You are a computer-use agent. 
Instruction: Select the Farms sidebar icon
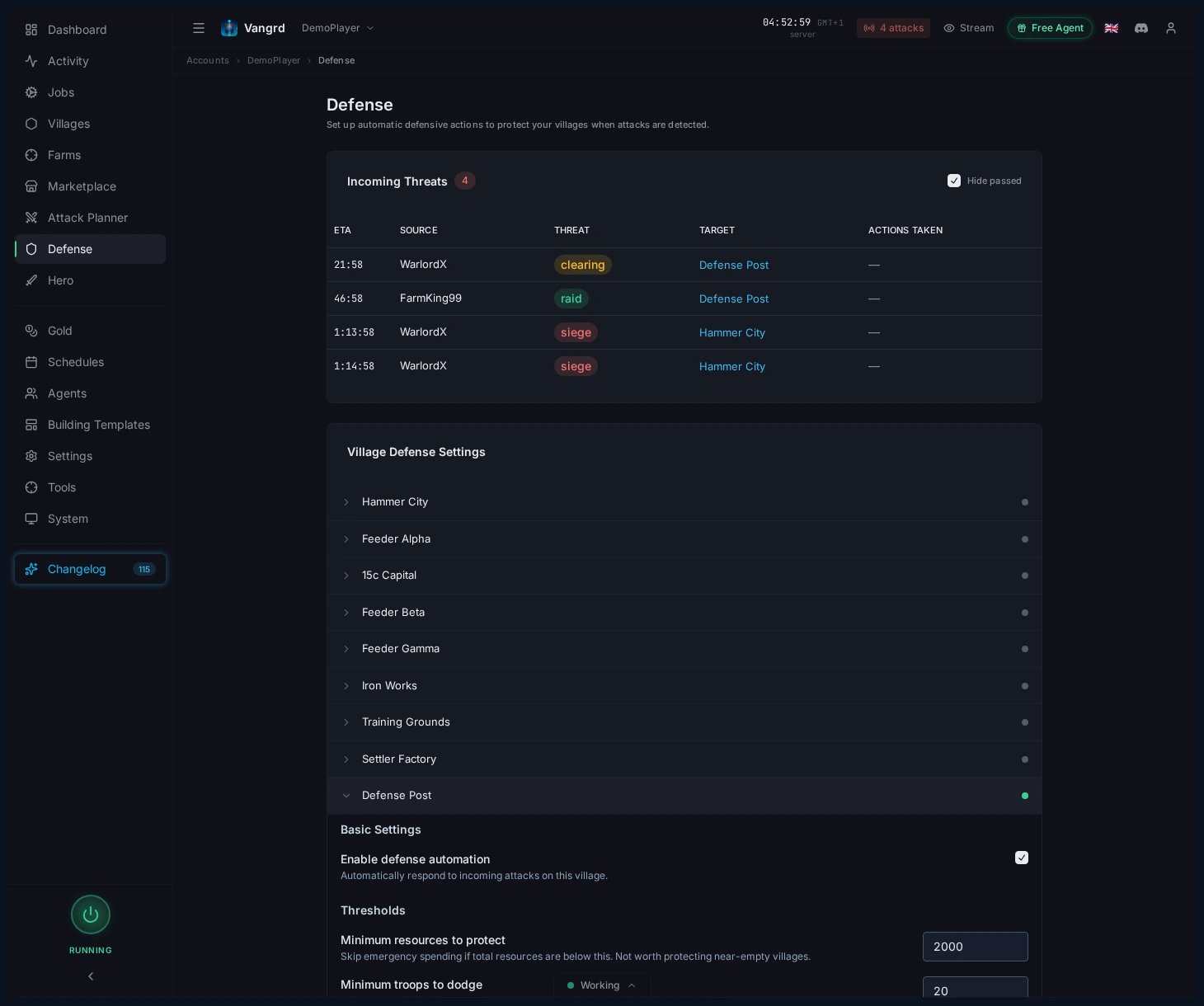(31, 155)
